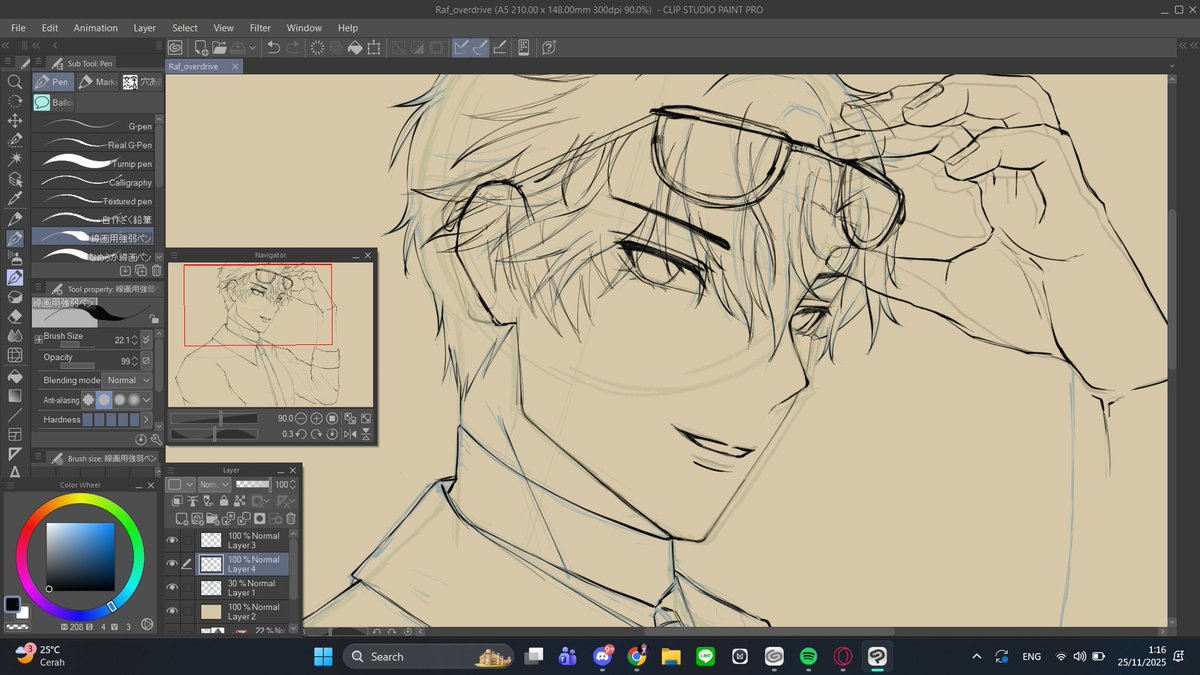Open Clip Studio launcher icon
The image size is (1200, 675).
(x=175, y=47)
